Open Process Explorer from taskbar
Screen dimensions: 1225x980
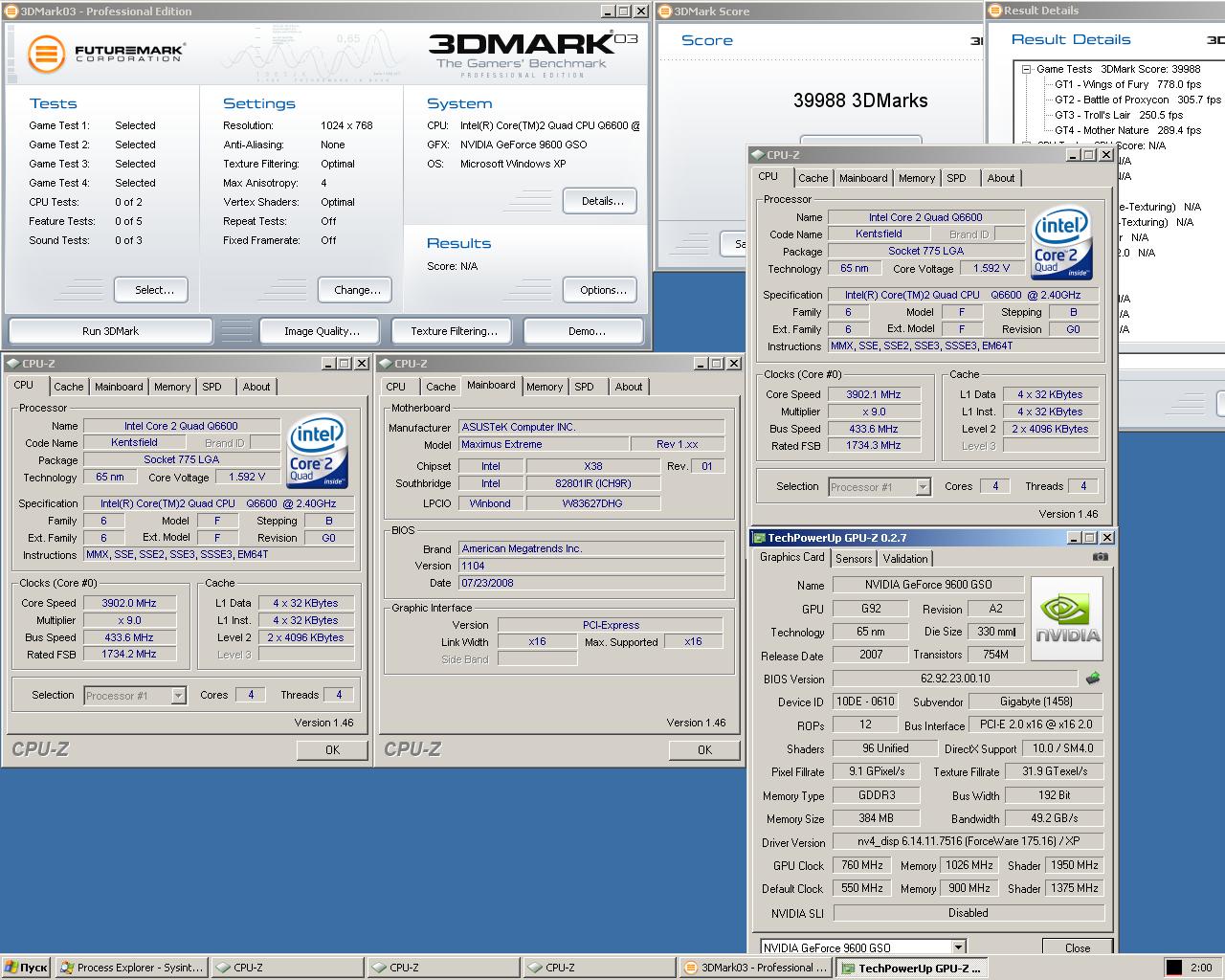pos(131,968)
